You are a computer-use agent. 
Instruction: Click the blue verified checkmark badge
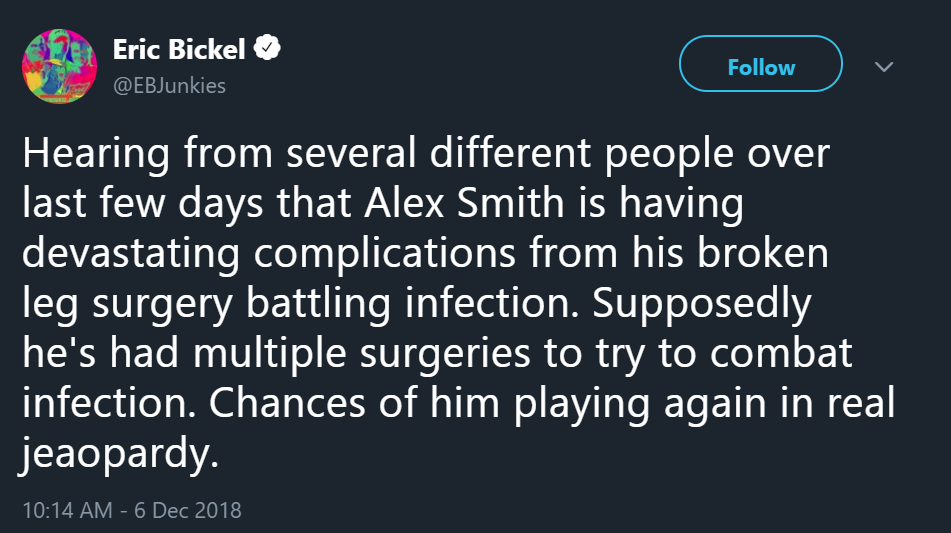(267, 48)
